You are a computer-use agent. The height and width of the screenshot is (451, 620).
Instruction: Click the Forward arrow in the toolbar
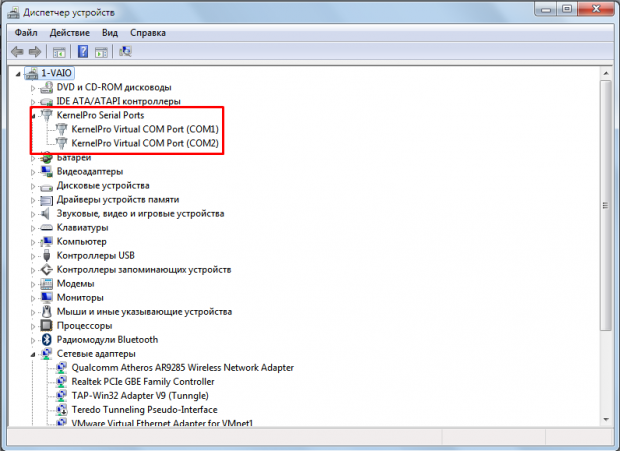click(x=35, y=51)
